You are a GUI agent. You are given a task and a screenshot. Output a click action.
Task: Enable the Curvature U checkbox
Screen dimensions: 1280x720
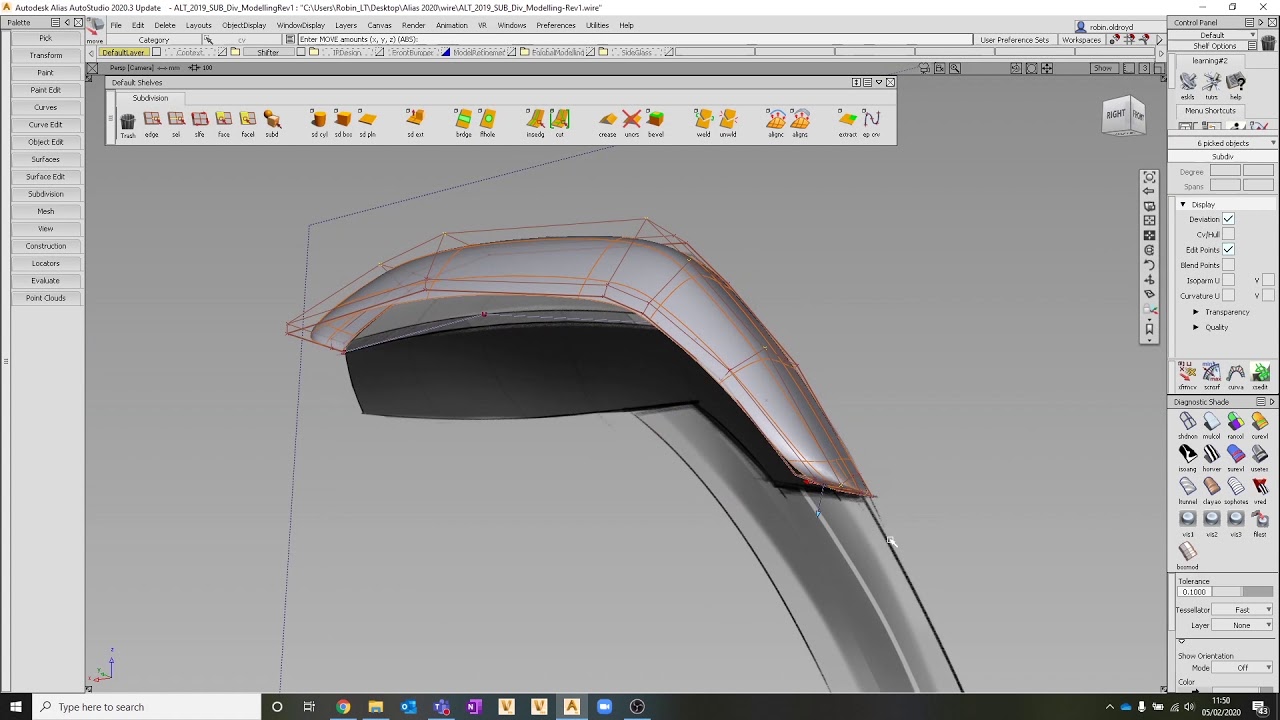[1228, 296]
